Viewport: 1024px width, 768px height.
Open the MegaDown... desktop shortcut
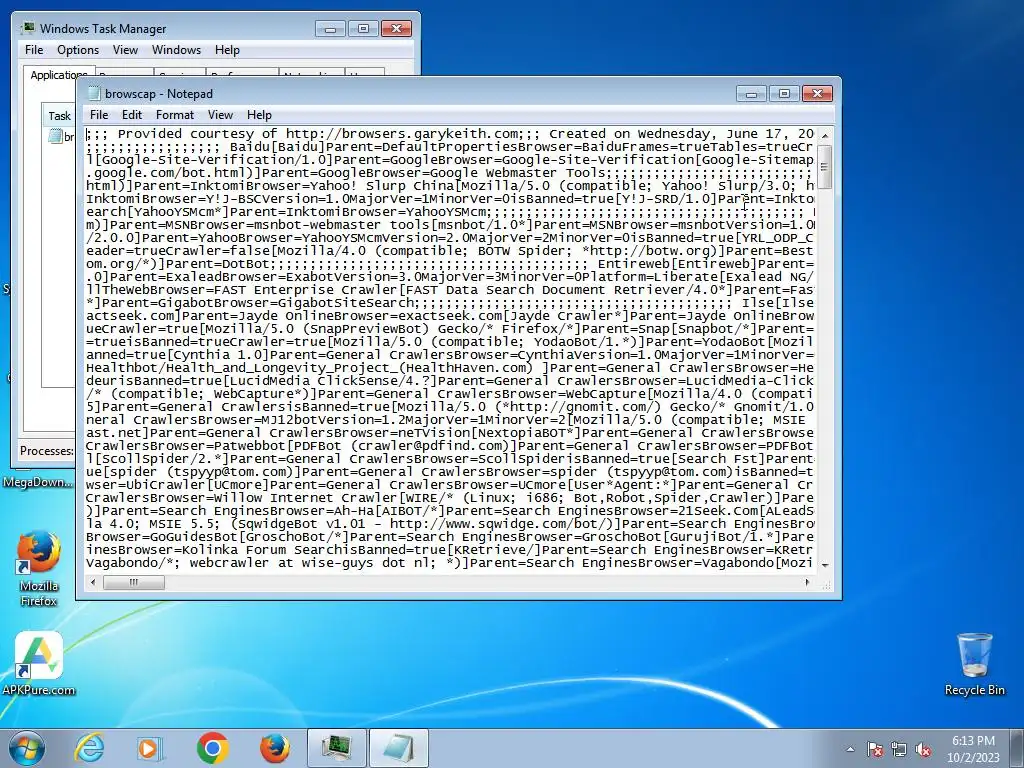click(38, 482)
